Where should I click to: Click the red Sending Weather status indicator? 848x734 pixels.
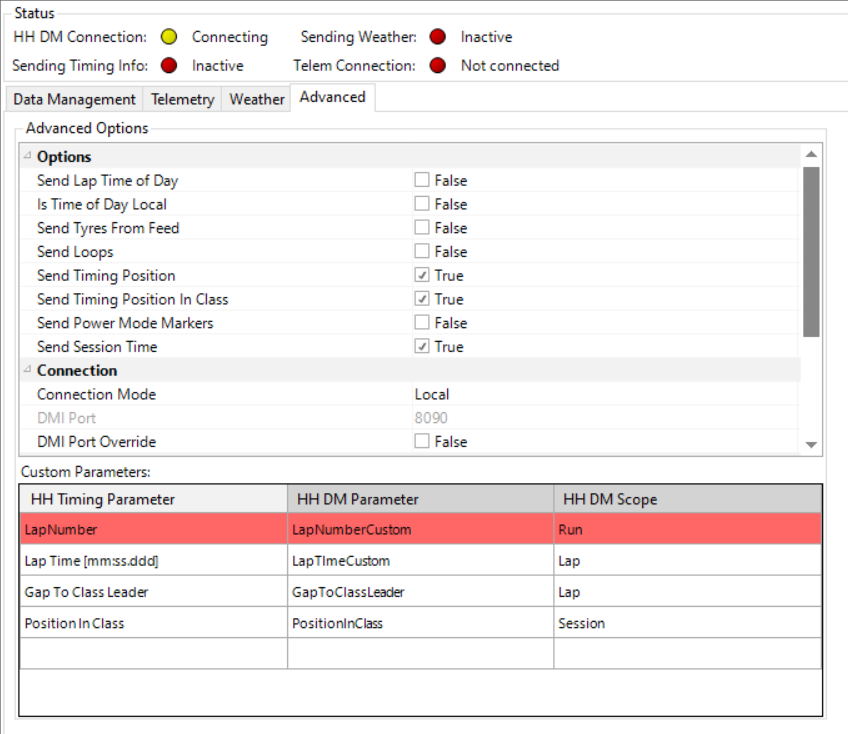pos(437,37)
